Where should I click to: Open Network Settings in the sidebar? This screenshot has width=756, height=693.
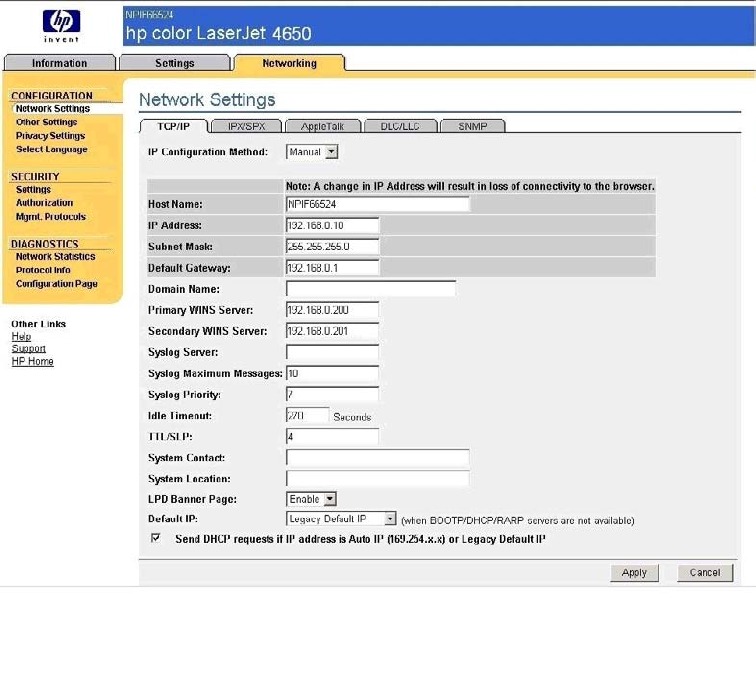click(x=53, y=109)
